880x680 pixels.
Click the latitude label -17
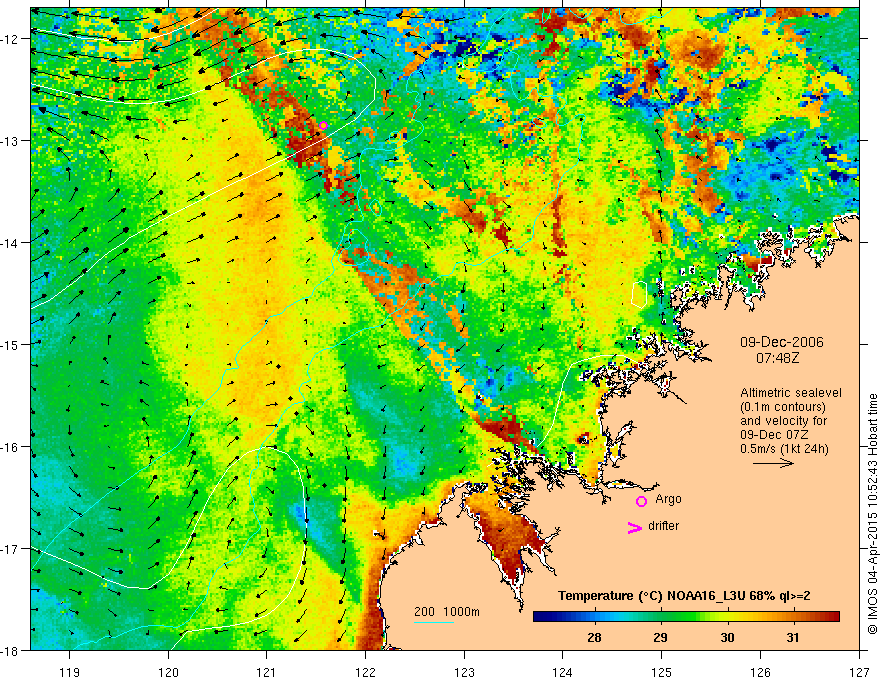coord(11,549)
